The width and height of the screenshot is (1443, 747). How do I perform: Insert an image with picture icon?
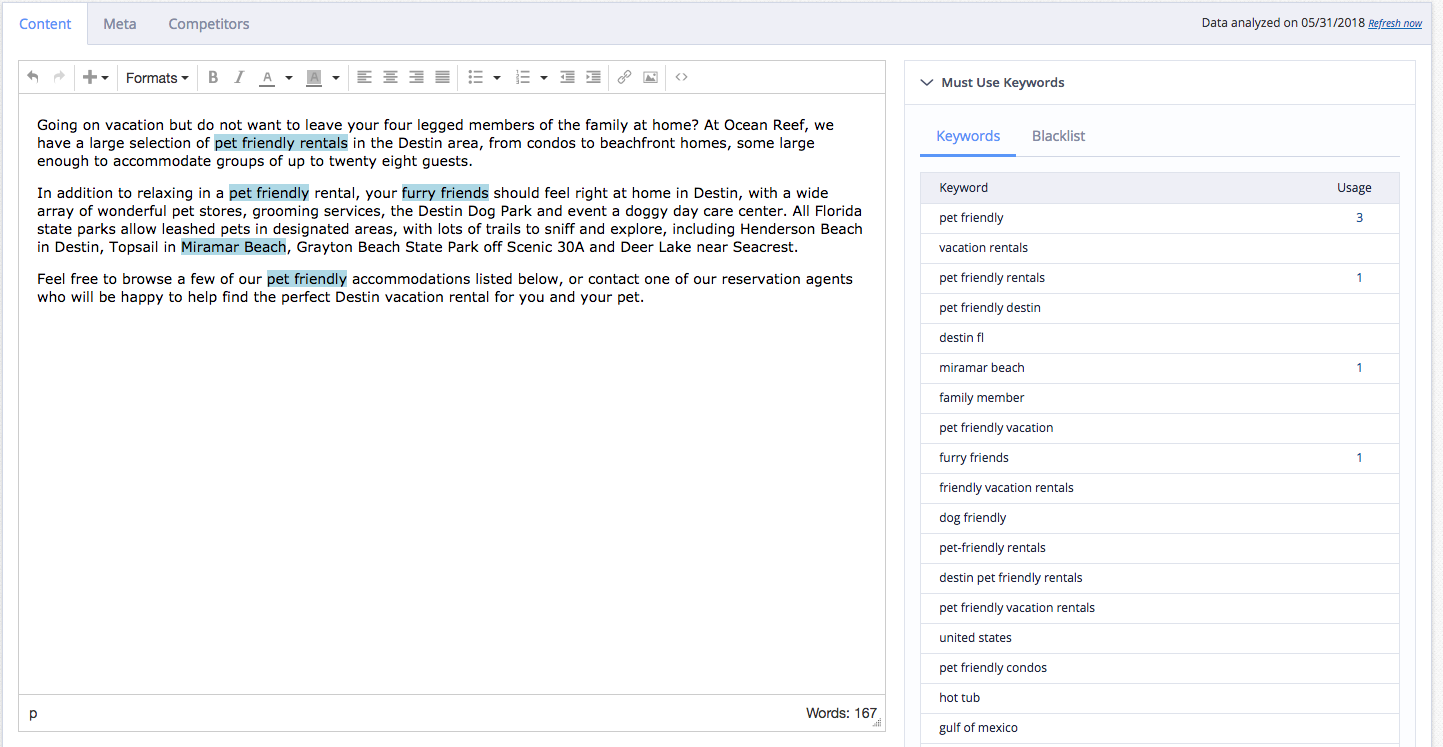(651, 77)
